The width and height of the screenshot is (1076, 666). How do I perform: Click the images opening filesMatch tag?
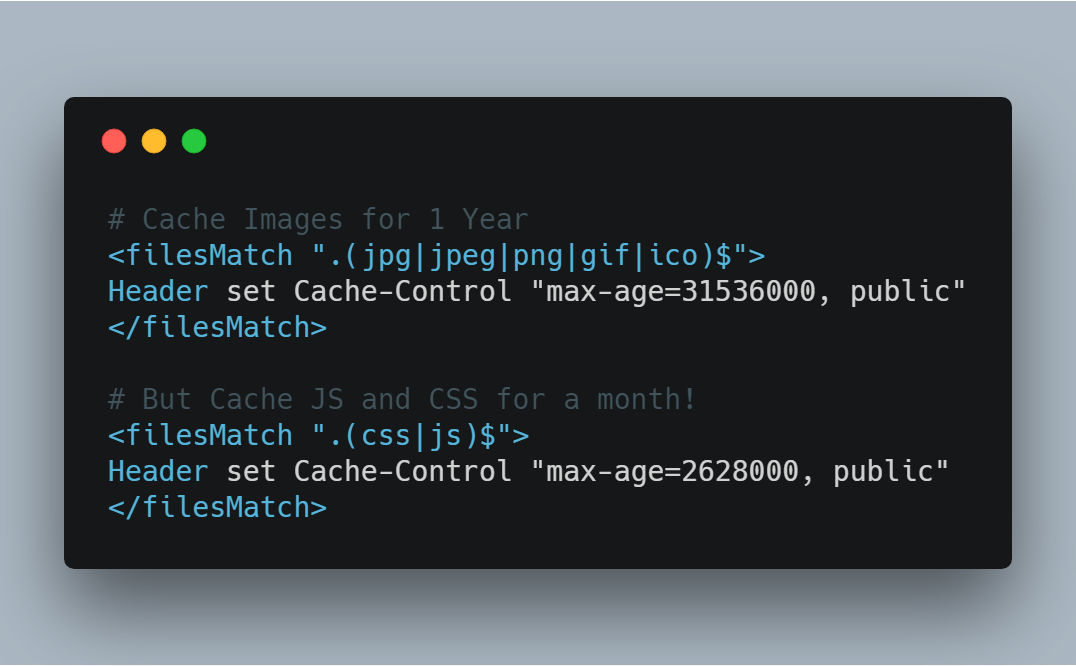click(x=200, y=255)
